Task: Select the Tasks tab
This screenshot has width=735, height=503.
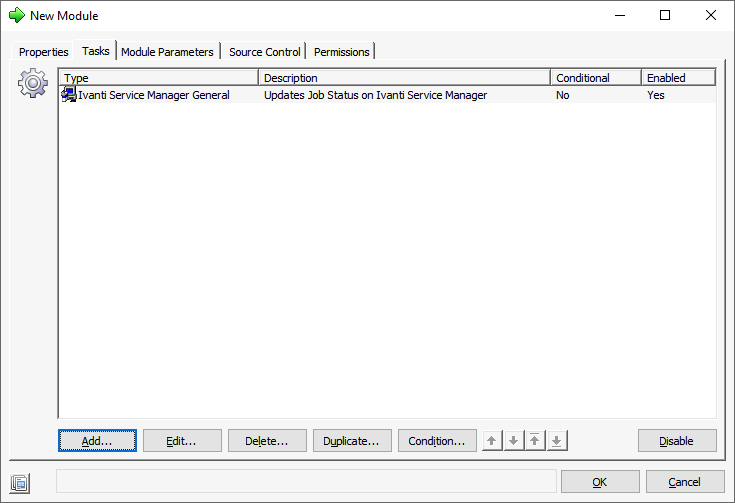Action: pyautogui.click(x=96, y=51)
